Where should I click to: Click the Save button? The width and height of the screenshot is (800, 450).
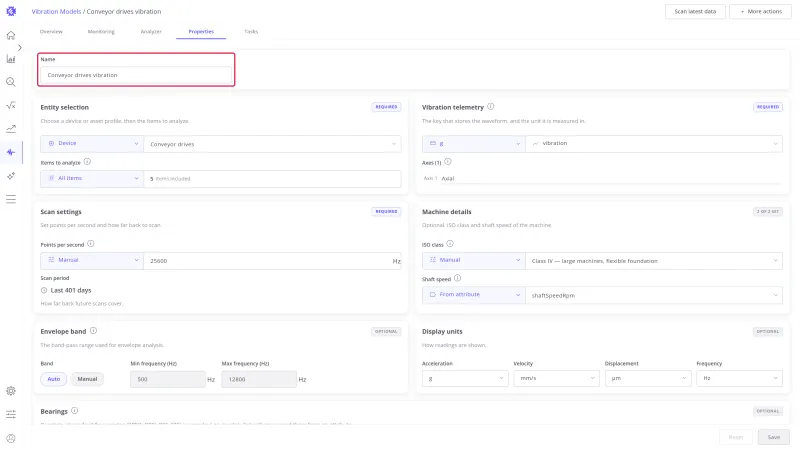[773, 437]
